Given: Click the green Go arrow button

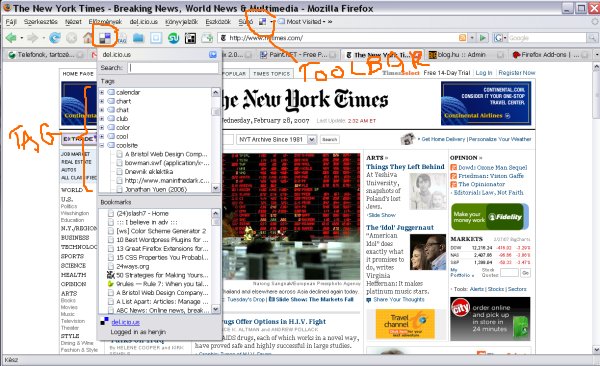Looking at the screenshot, I should click(483, 38).
